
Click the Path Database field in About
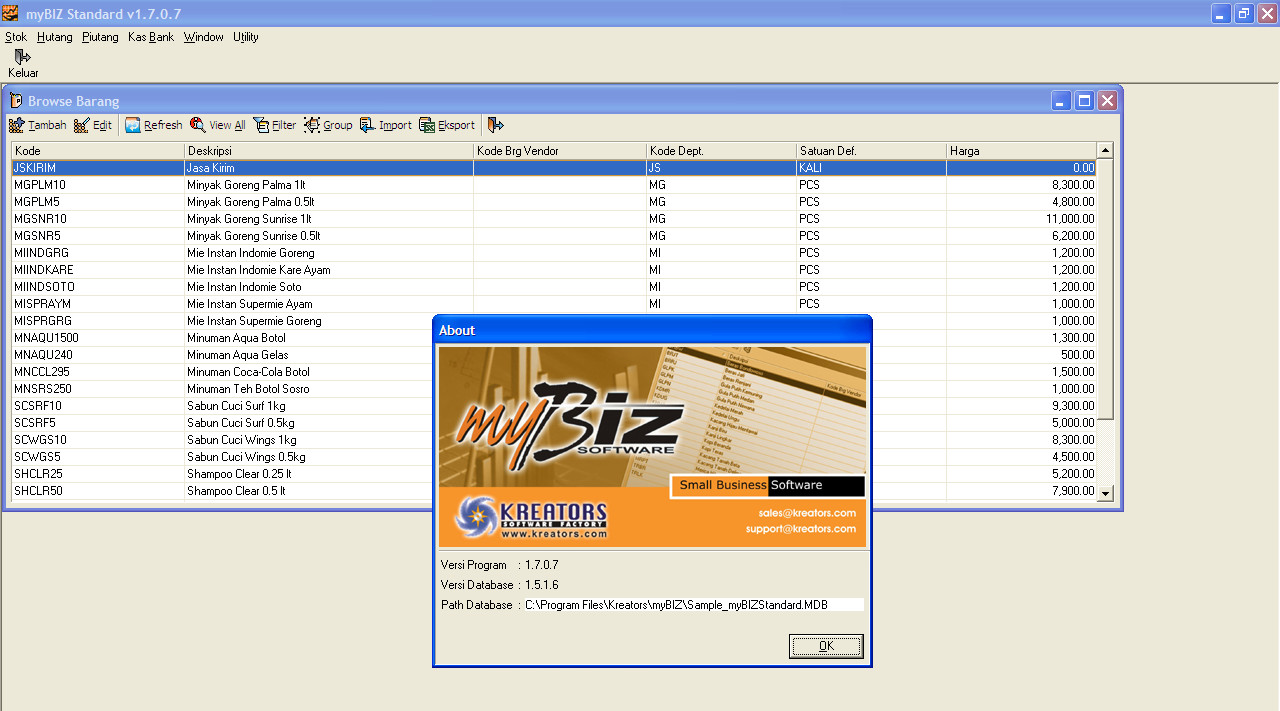[693, 605]
